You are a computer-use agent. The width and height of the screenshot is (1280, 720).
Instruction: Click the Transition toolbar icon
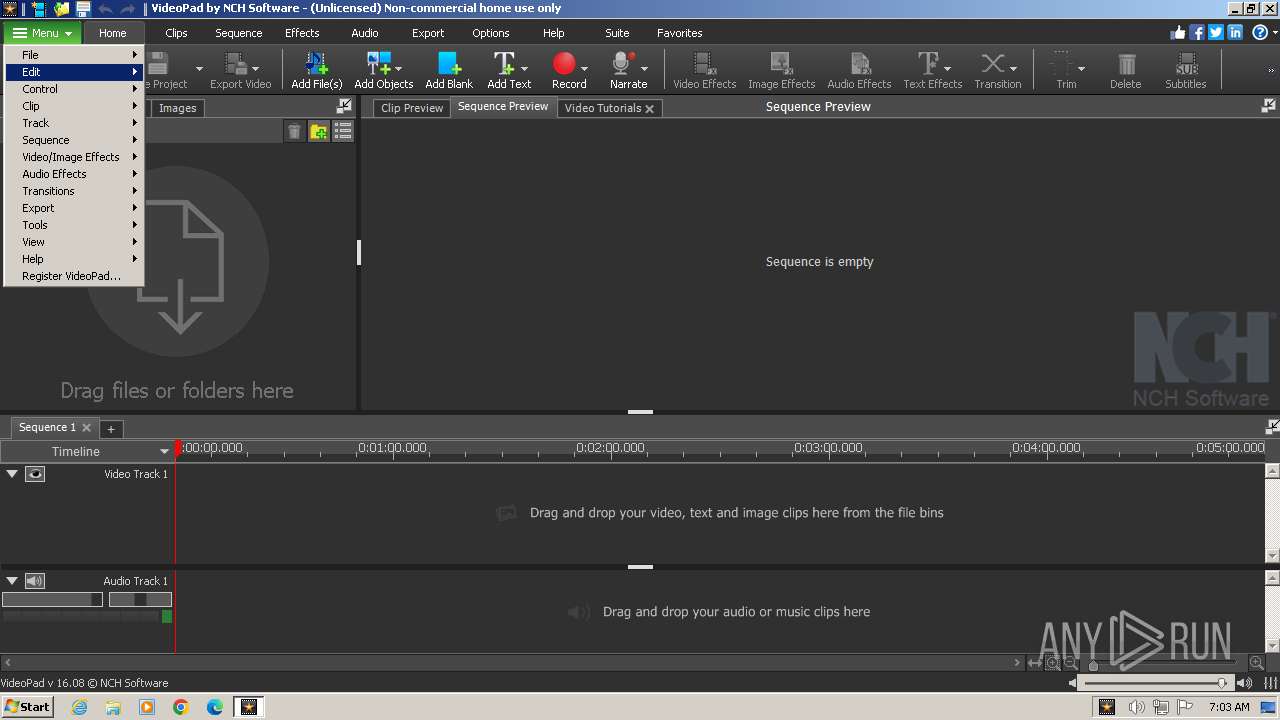(992, 65)
